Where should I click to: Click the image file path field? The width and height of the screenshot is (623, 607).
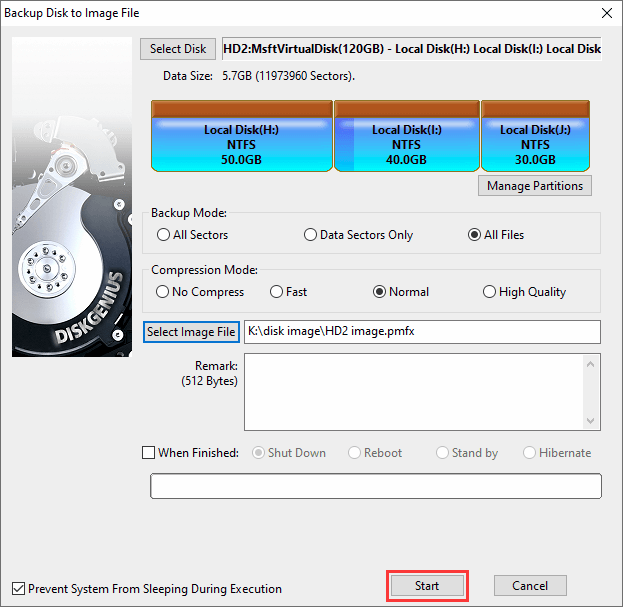tap(421, 332)
